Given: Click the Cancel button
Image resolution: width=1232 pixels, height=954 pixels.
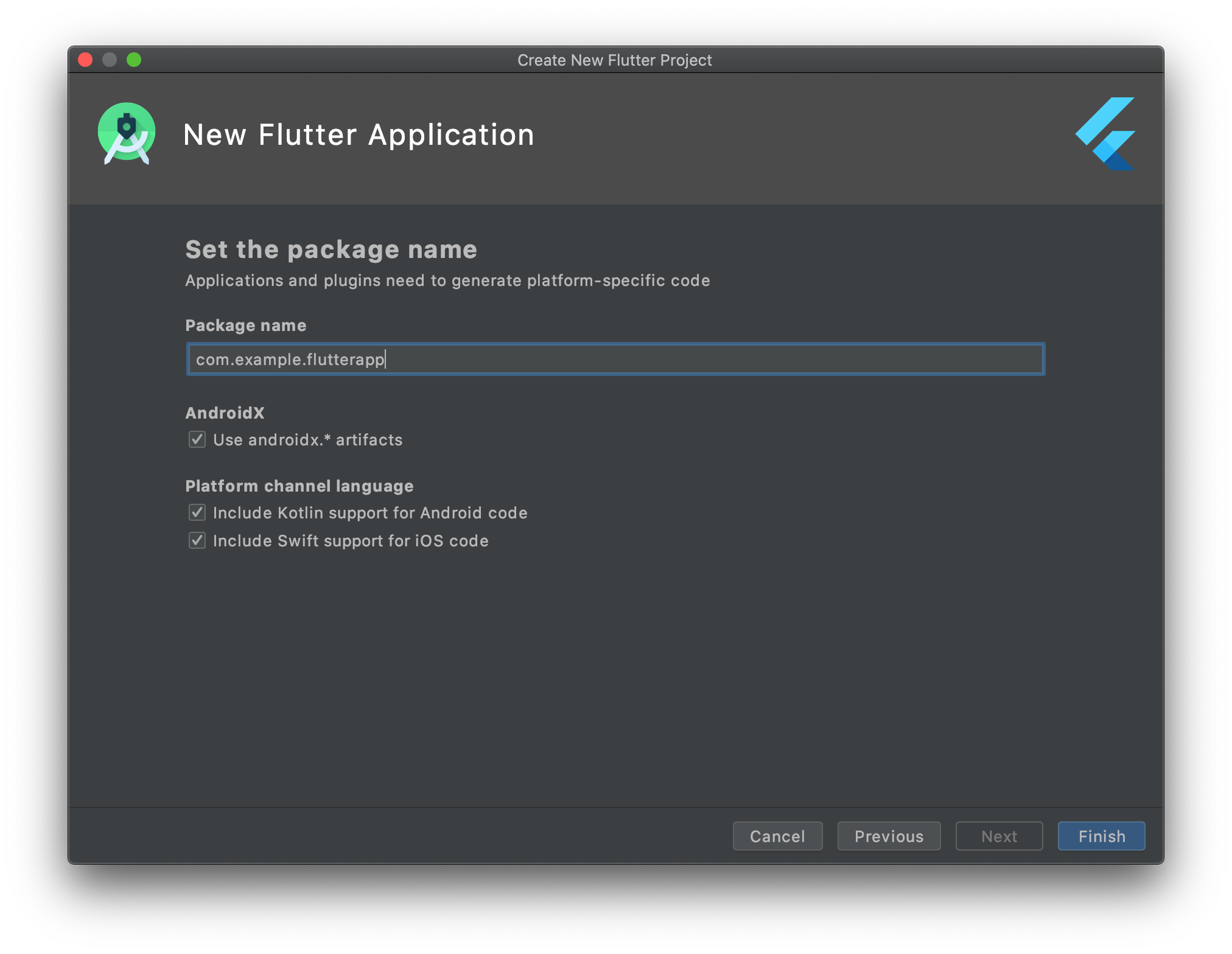Looking at the screenshot, I should point(777,836).
